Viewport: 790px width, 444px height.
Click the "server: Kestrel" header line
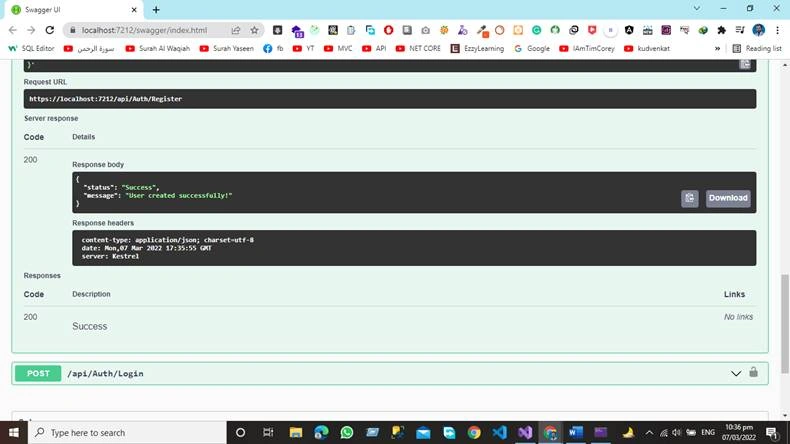110,256
